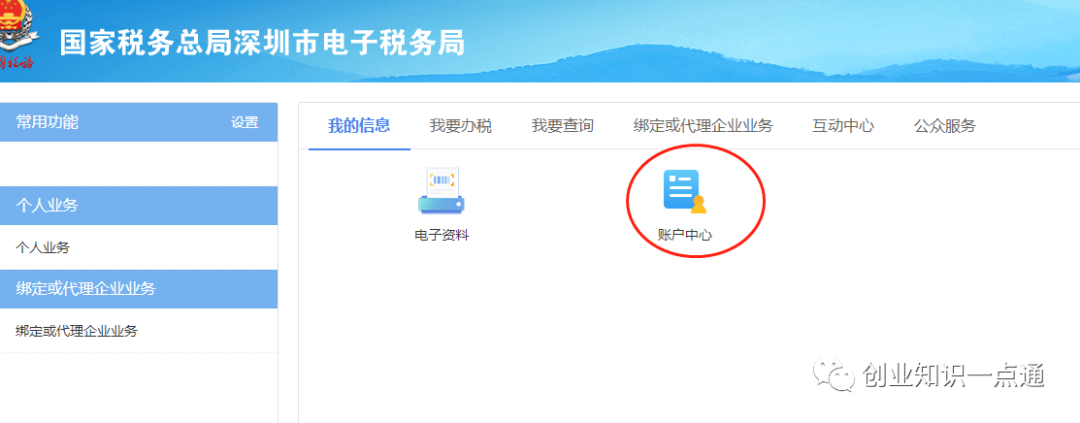Click the 账户中心 text label
The image size is (1080, 423).
tap(685, 235)
